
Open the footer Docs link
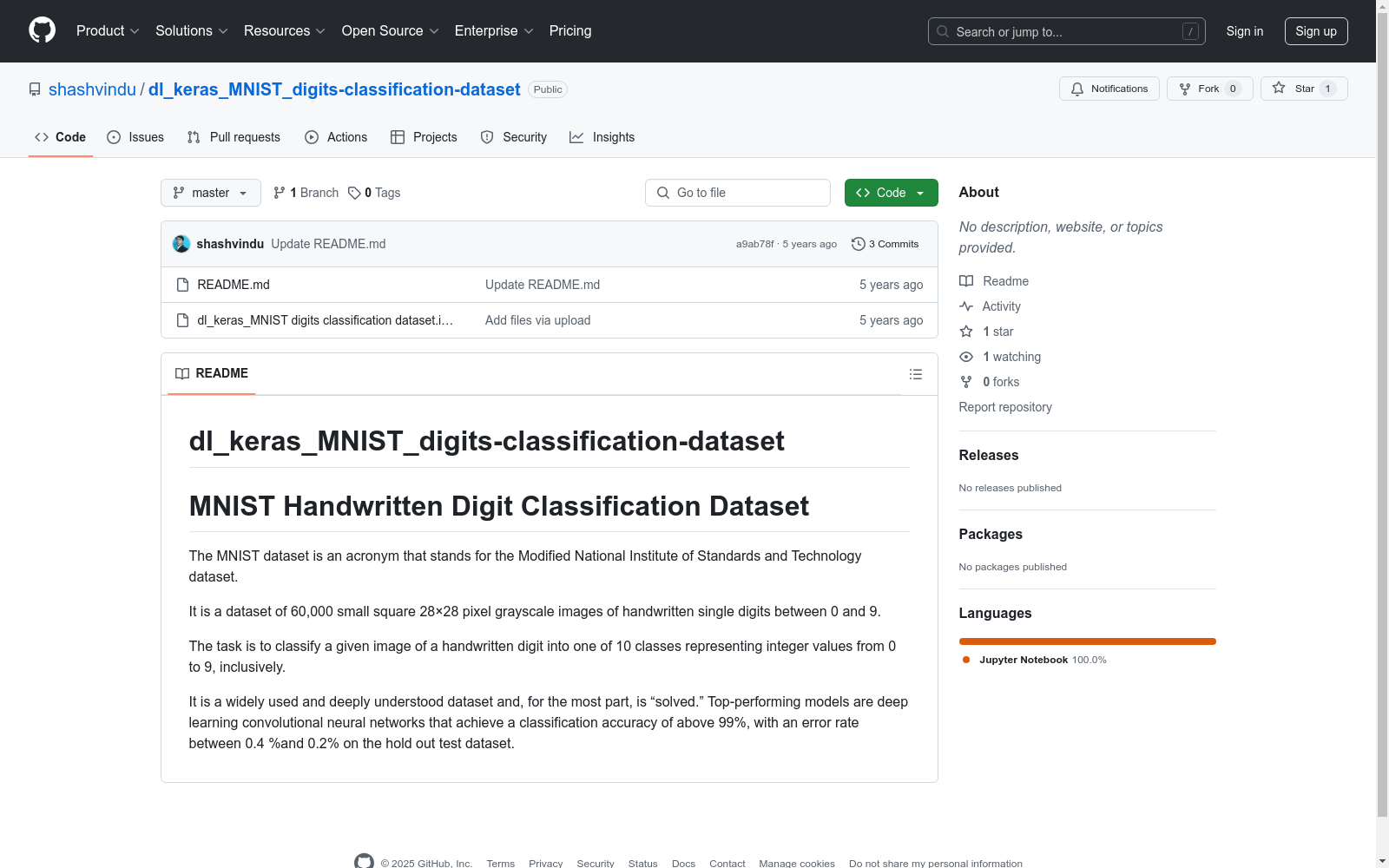point(684,864)
